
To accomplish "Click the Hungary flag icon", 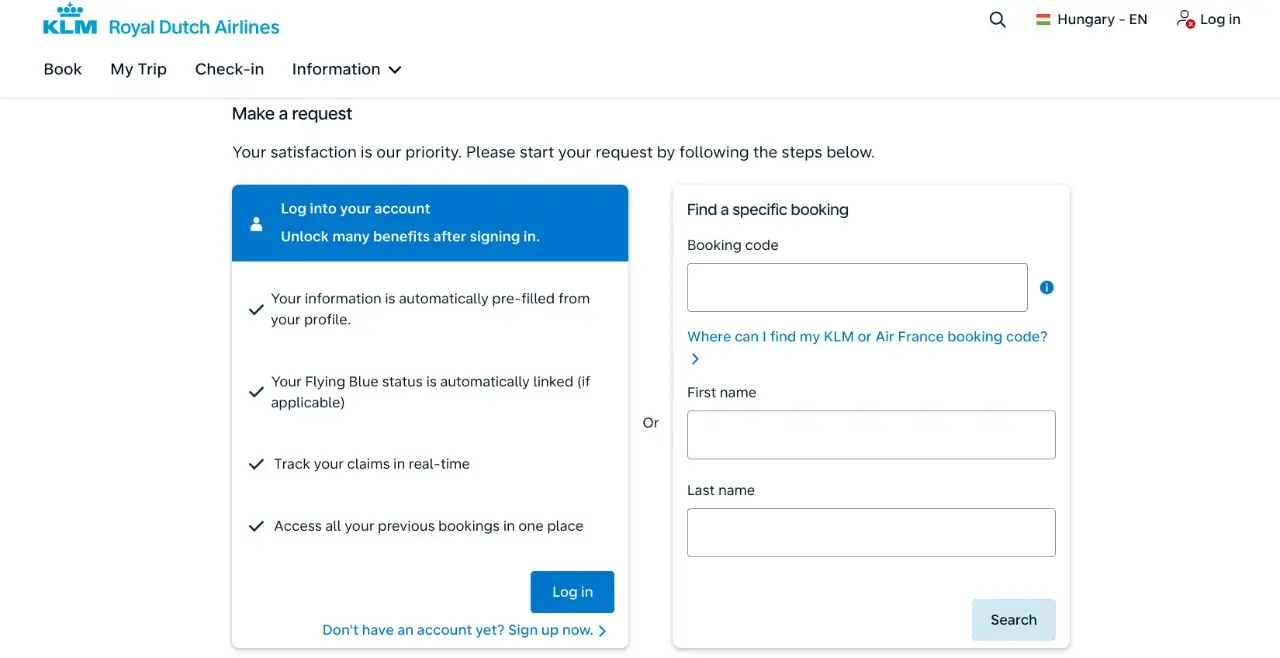I will (x=1043, y=19).
